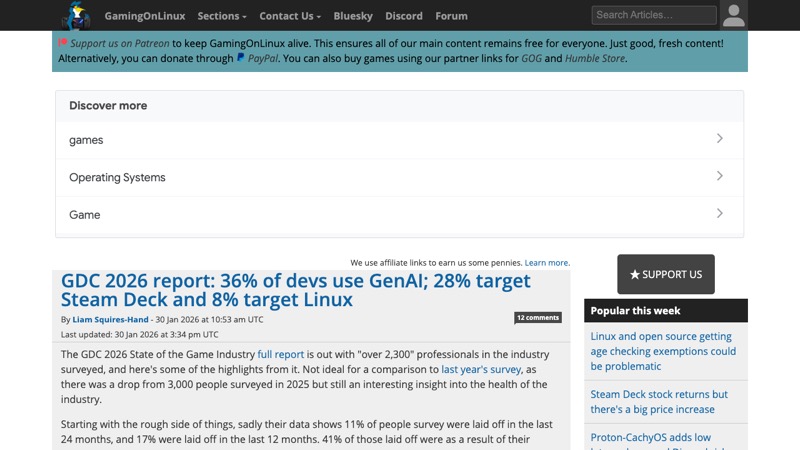Jump to the 12 comments badge
The image size is (800, 450).
point(538,317)
